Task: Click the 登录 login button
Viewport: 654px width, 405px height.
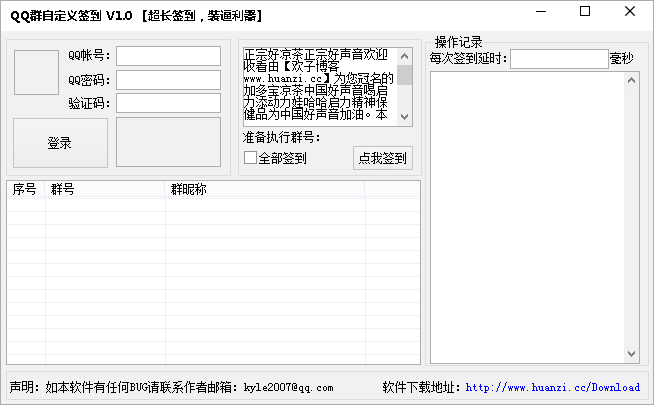Action: [60, 143]
